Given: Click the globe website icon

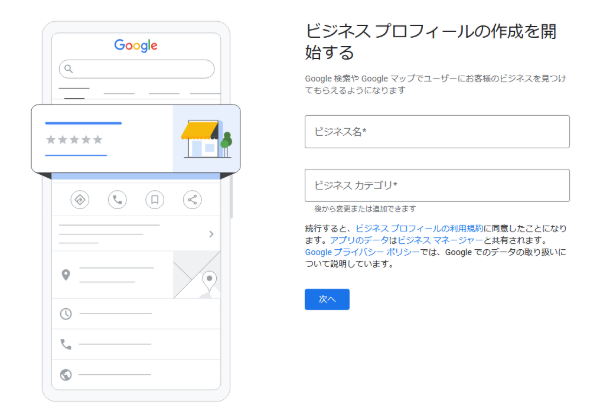Looking at the screenshot, I should [66, 375].
